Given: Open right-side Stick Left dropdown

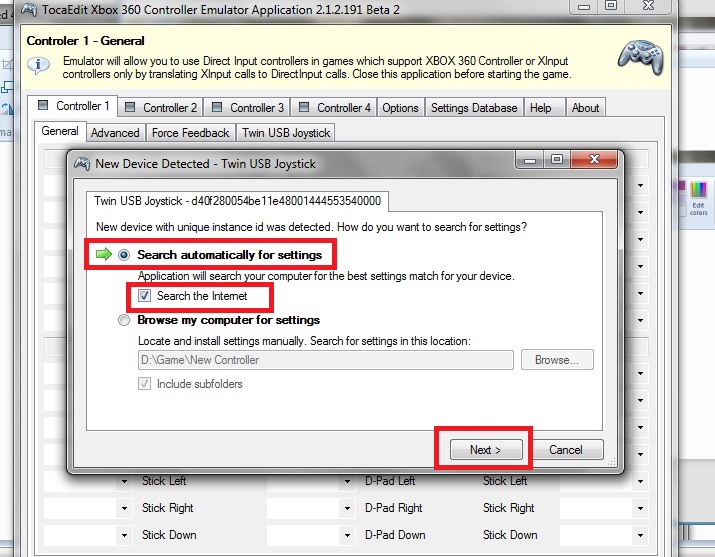Looking at the screenshot, I should [x=640, y=481].
